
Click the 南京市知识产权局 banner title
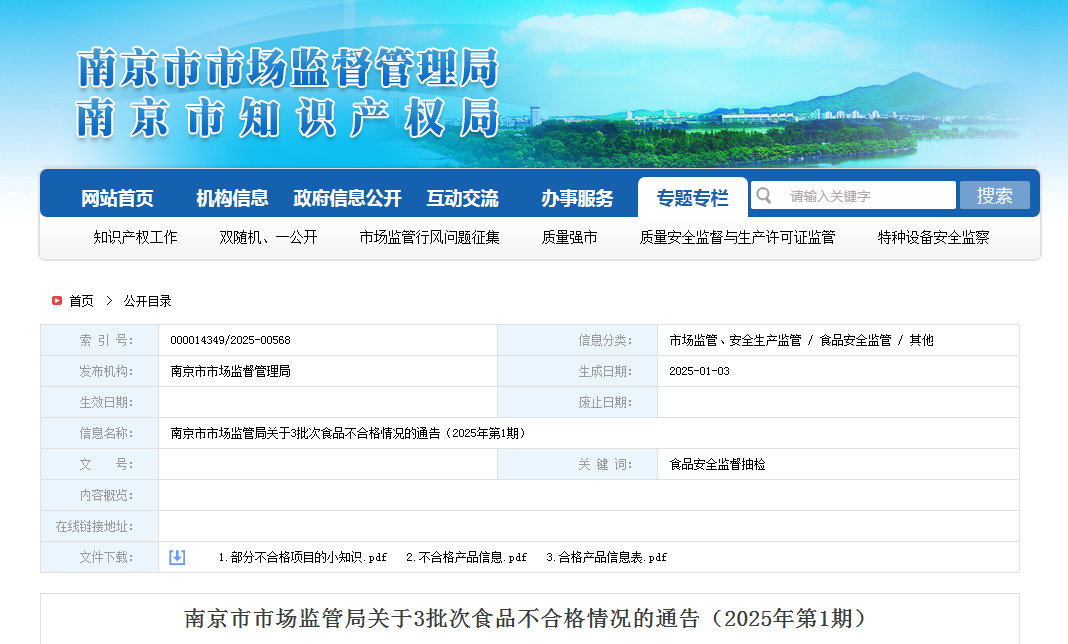pos(288,118)
